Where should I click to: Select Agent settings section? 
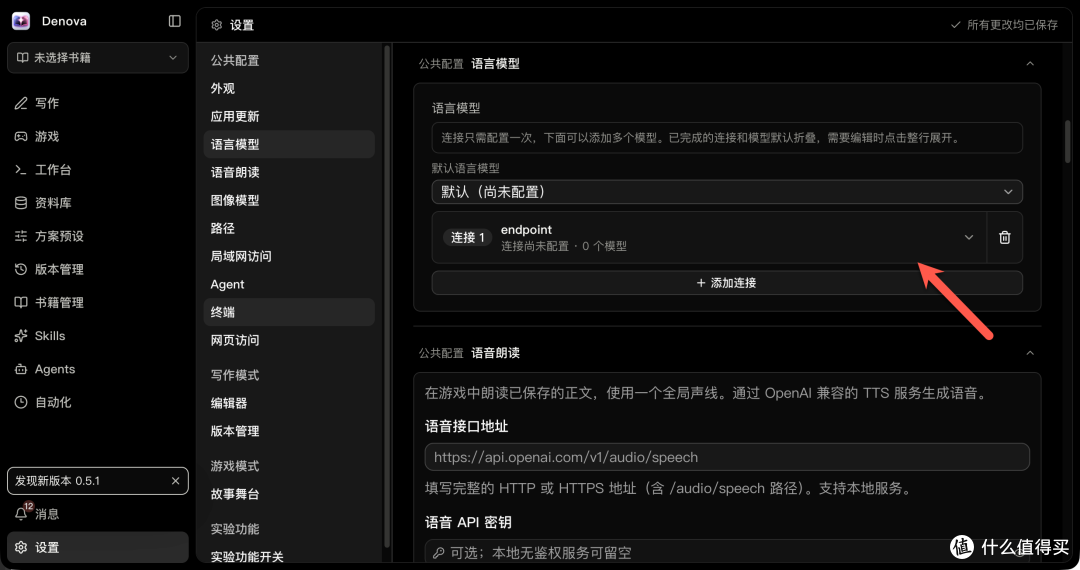[x=289, y=284]
